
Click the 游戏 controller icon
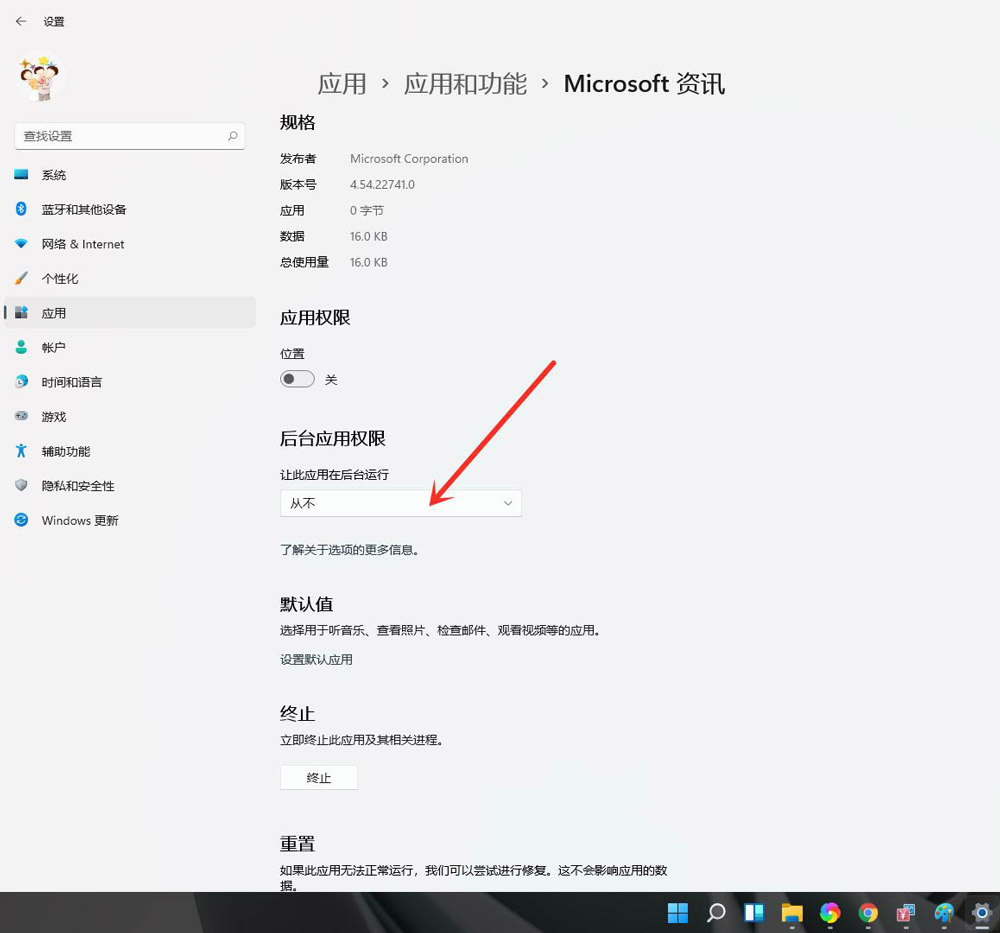[21, 416]
